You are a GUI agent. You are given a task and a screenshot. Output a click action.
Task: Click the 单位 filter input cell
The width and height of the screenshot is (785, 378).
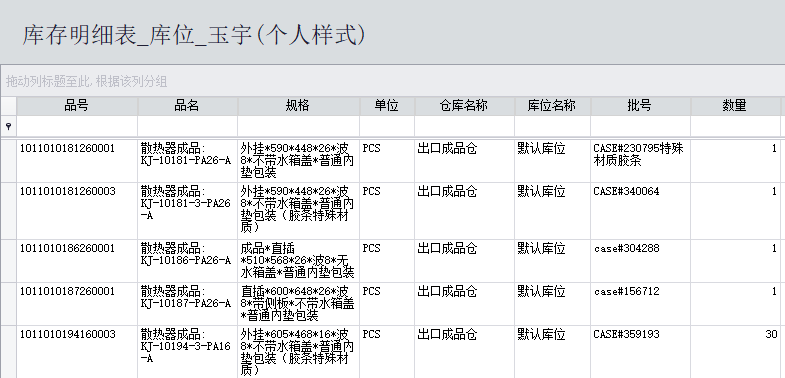[387, 127]
